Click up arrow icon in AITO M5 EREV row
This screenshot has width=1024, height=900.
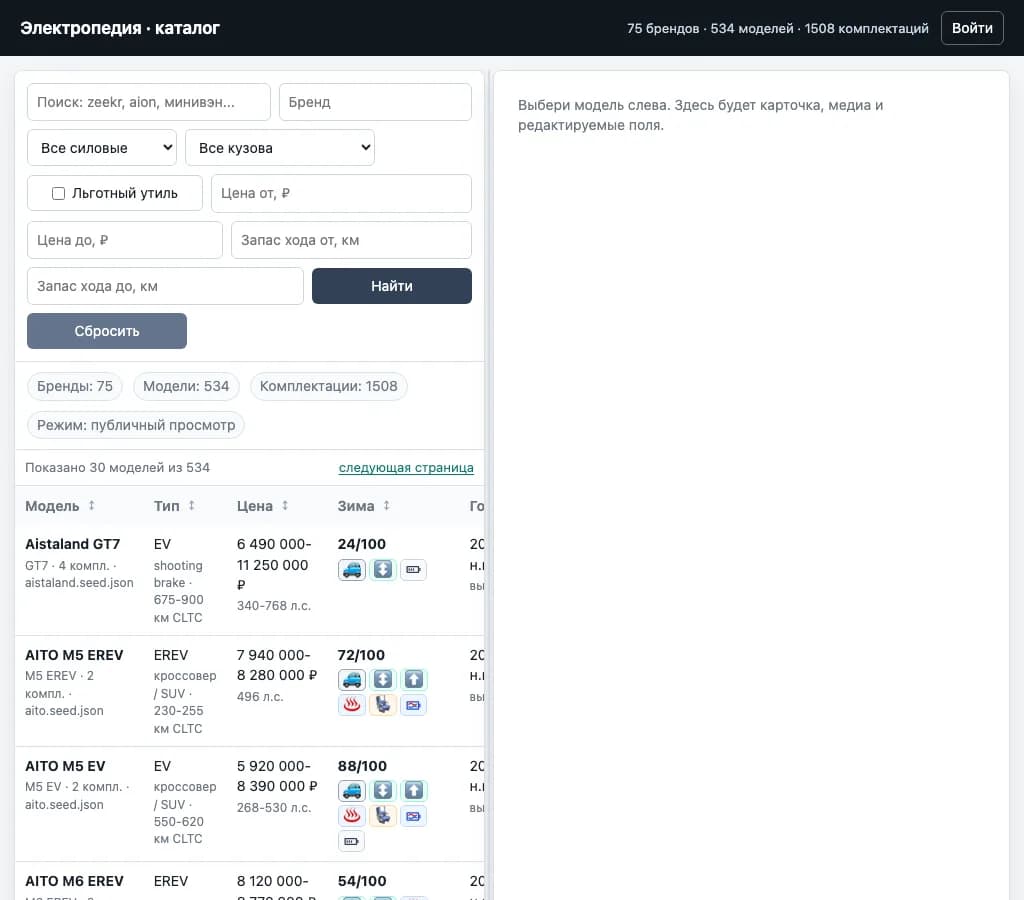(413, 680)
